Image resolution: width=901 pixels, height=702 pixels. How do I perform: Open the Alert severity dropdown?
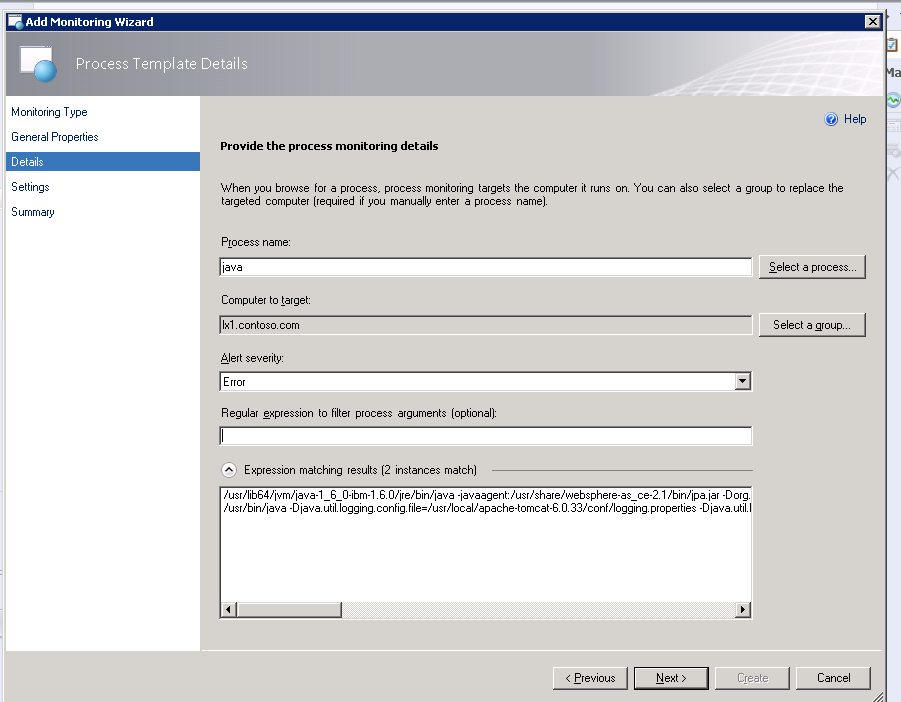(742, 381)
